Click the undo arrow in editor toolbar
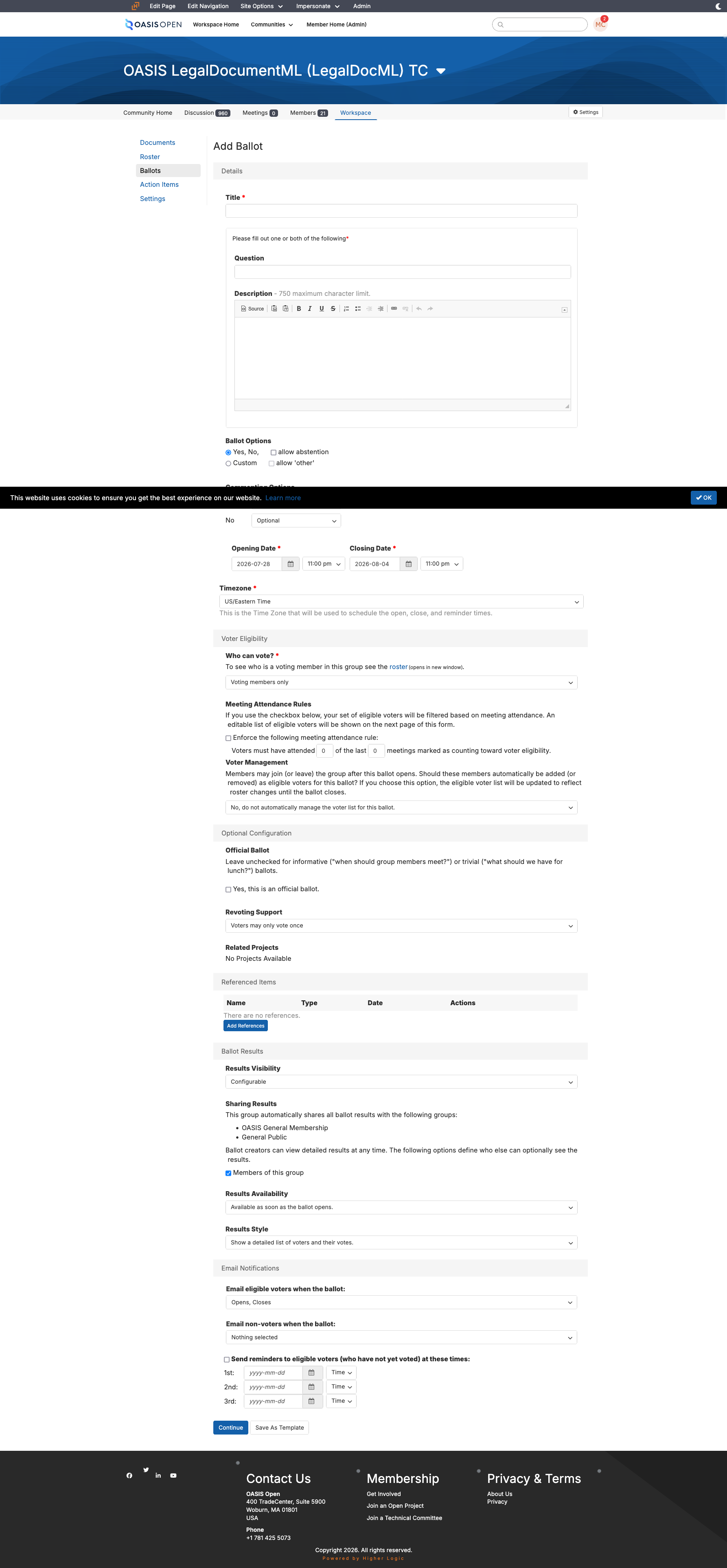Image resolution: width=727 pixels, height=1568 pixels. click(419, 308)
